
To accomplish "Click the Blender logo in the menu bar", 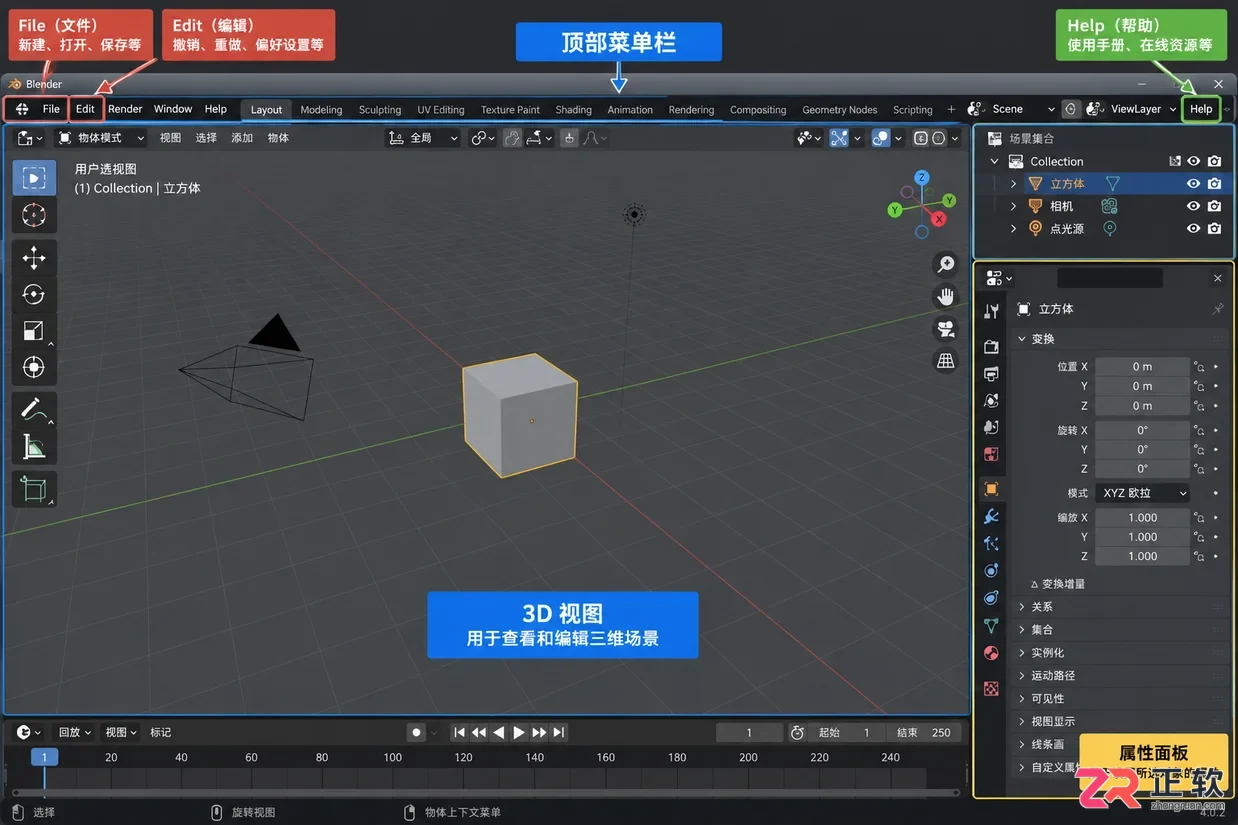I will [x=22, y=109].
